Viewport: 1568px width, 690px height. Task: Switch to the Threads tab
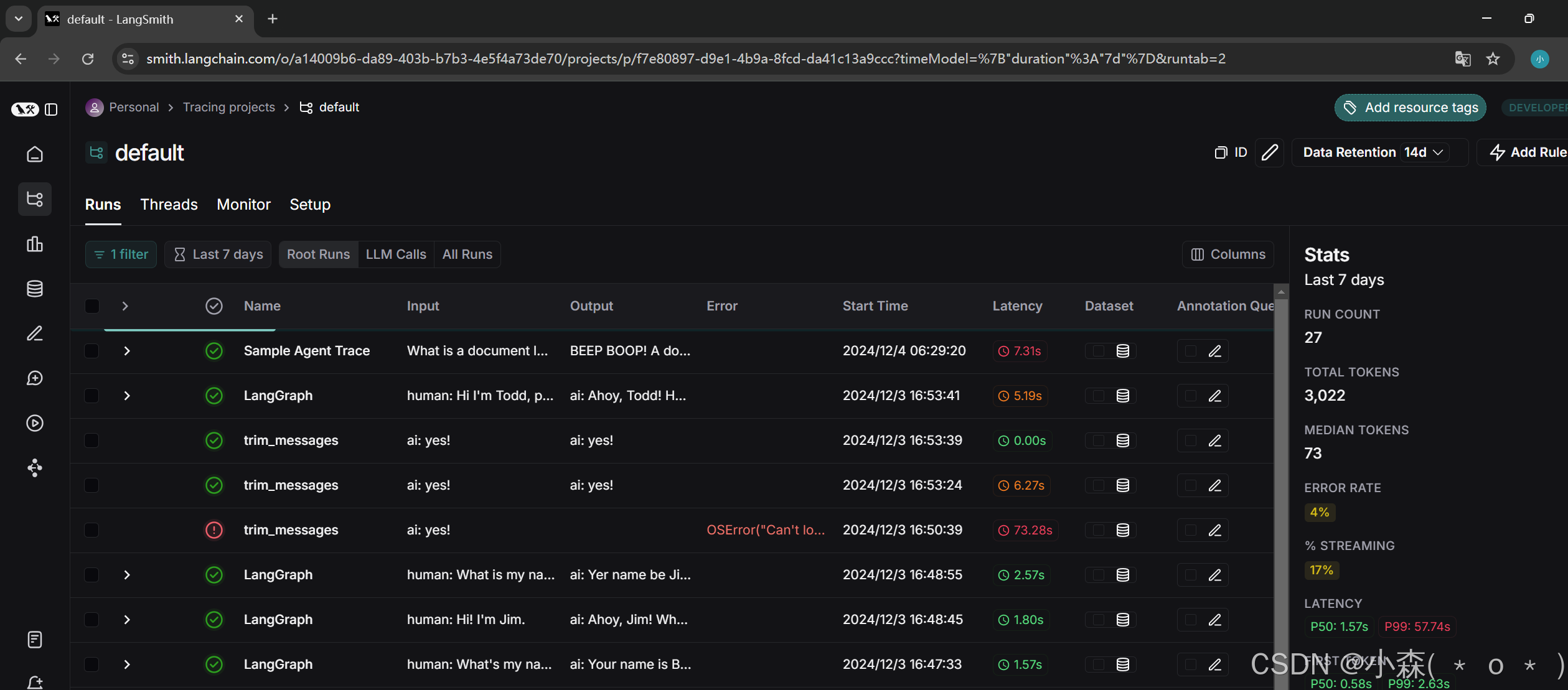[169, 205]
